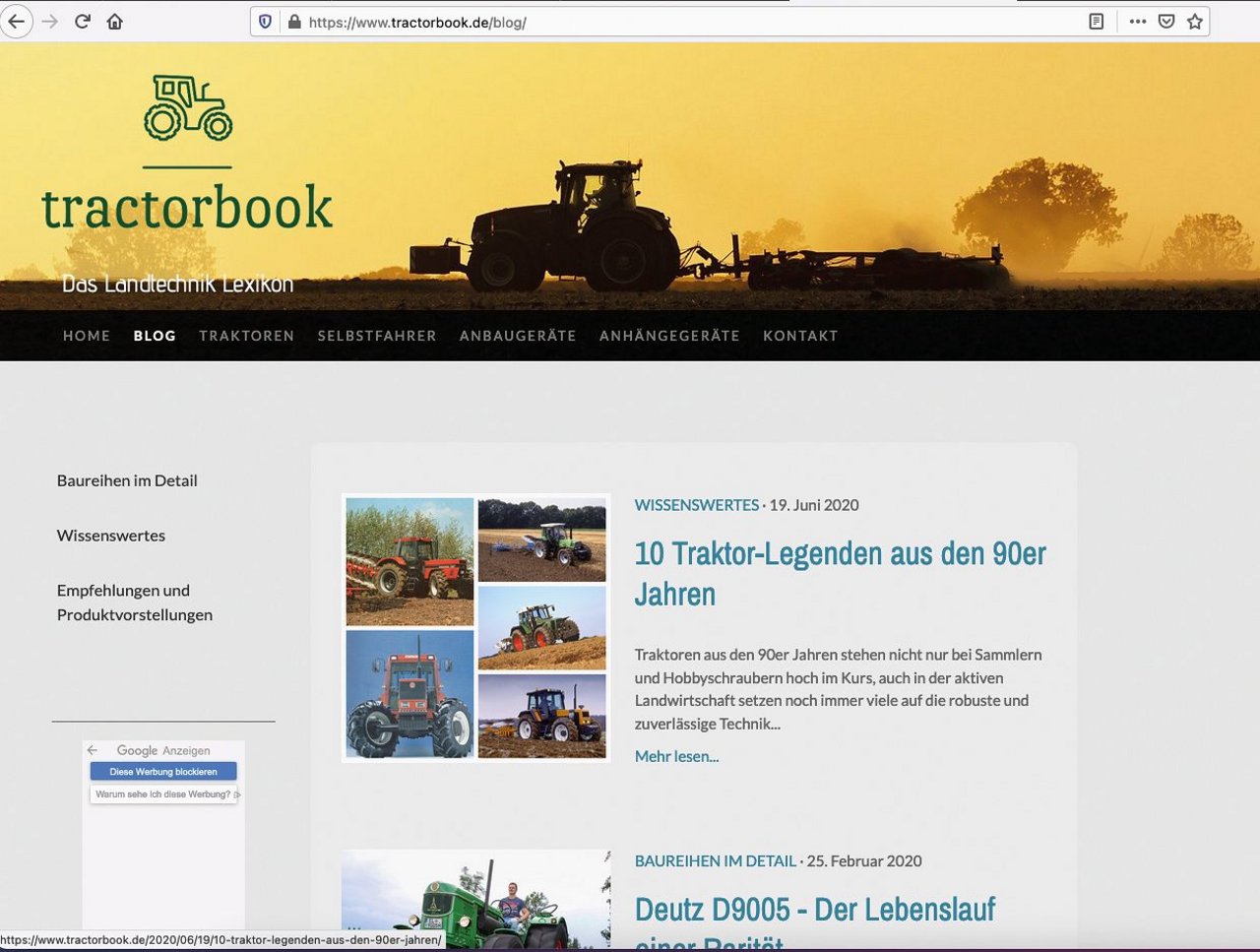This screenshot has width=1260, height=952.
Task: Read more via Mehr lesen link
Action: pyautogui.click(x=676, y=756)
